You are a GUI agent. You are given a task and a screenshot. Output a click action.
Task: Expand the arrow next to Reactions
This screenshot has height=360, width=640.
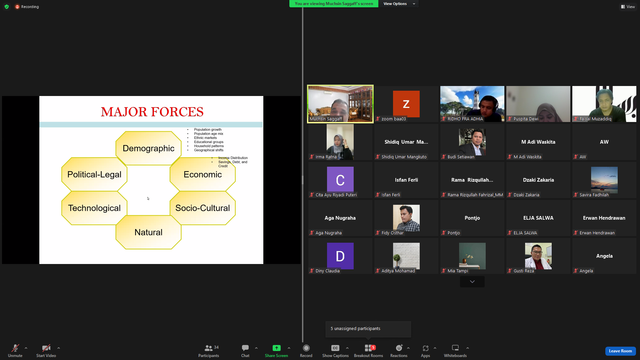click(408, 348)
